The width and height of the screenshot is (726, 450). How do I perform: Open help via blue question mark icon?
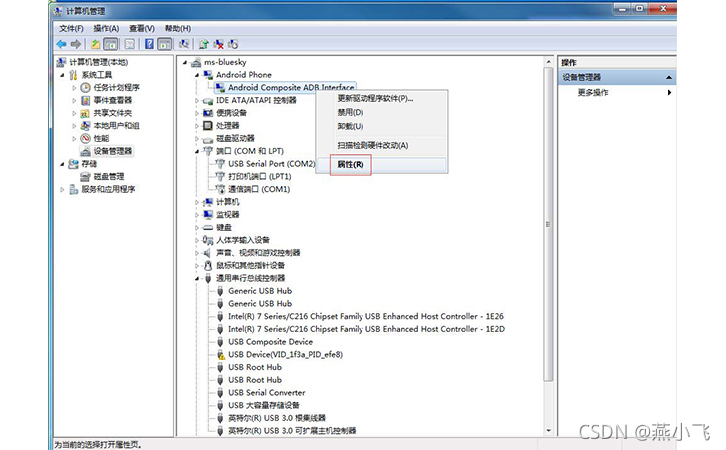click(150, 44)
